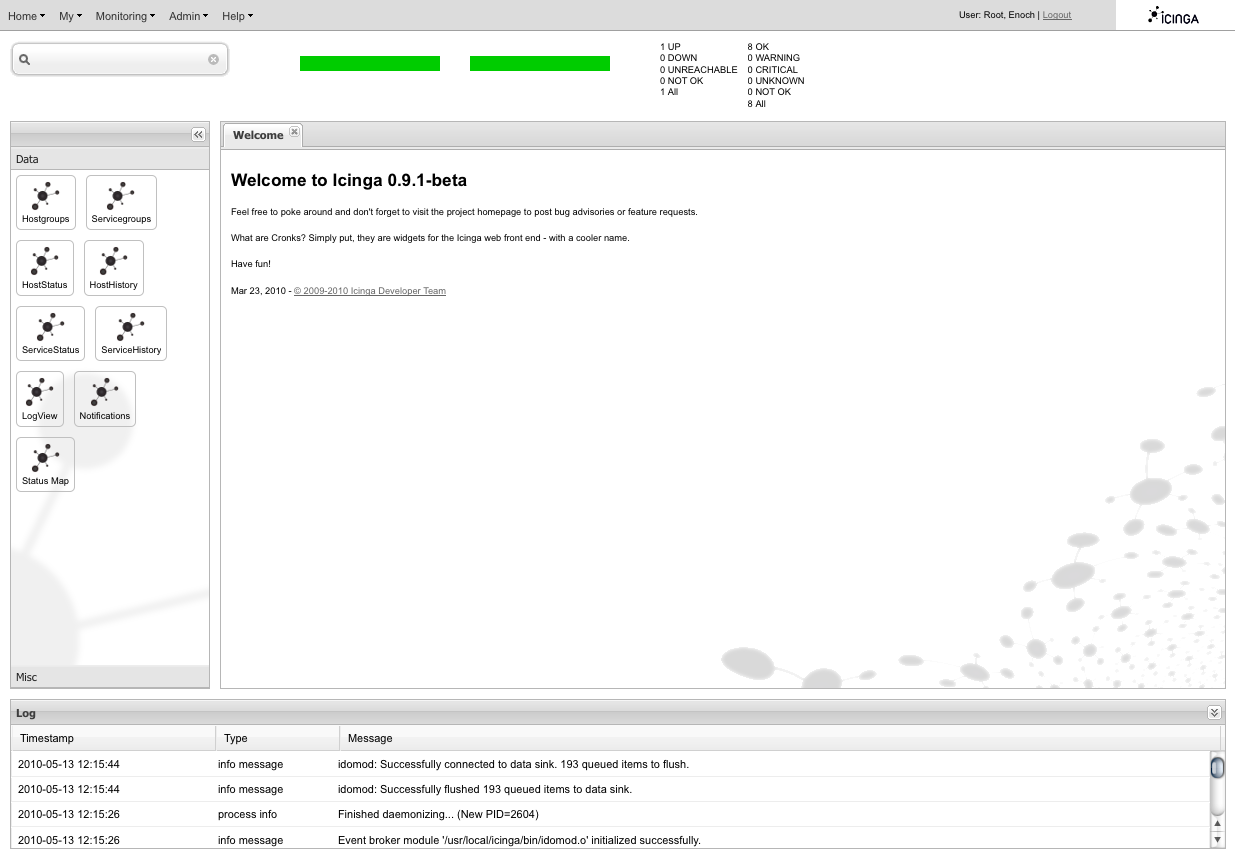Open the Home menu

tap(26, 16)
